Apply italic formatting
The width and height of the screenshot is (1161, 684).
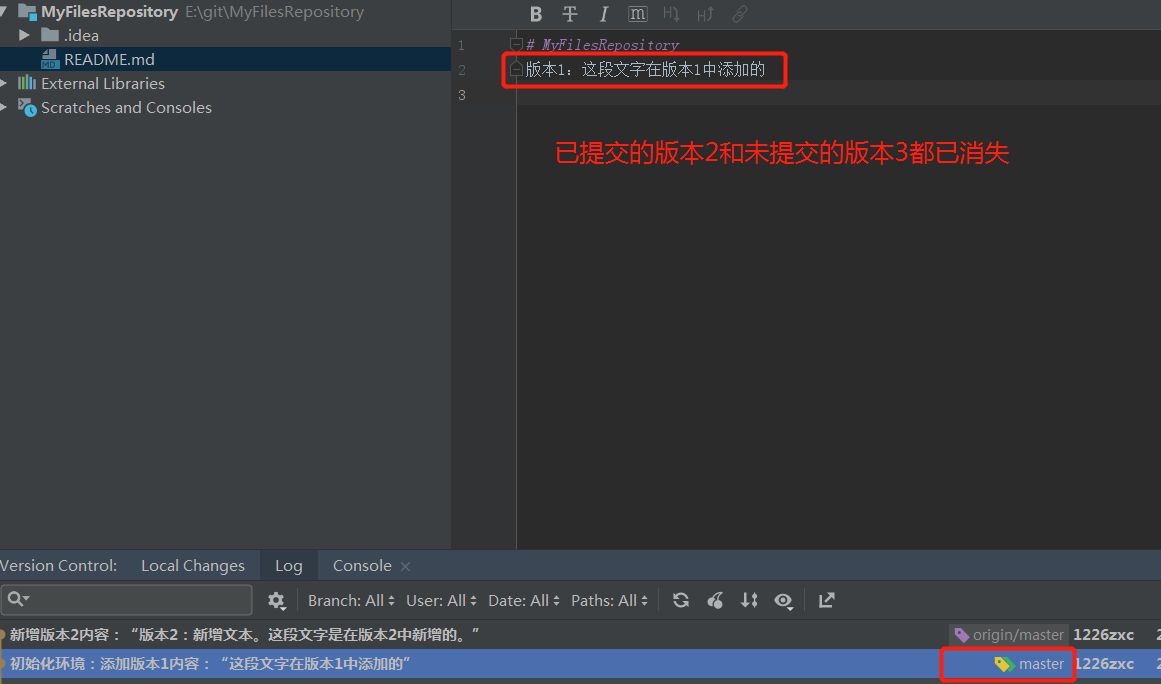tap(604, 14)
